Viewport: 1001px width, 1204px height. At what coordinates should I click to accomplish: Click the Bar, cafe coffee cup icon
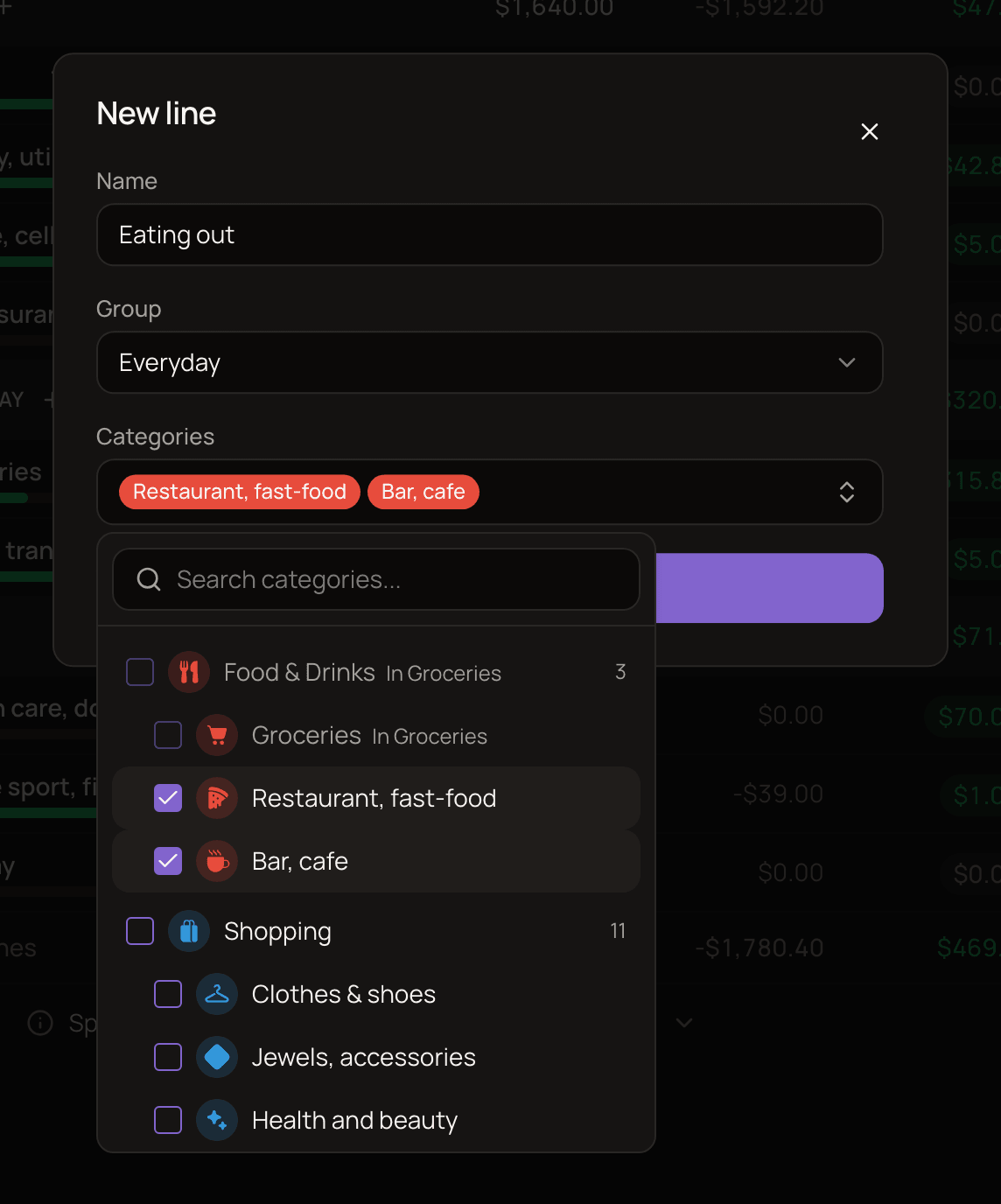(x=217, y=861)
